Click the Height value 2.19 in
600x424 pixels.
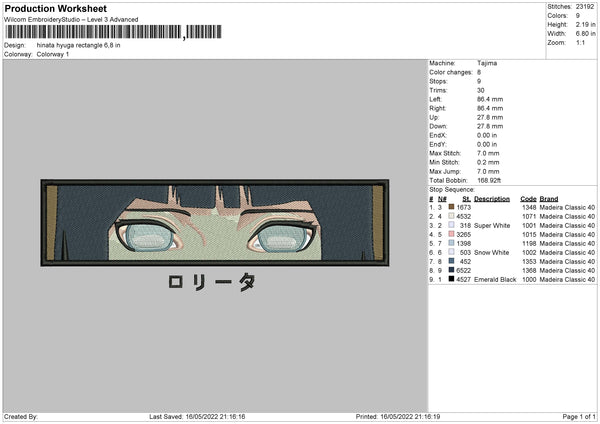click(585, 24)
